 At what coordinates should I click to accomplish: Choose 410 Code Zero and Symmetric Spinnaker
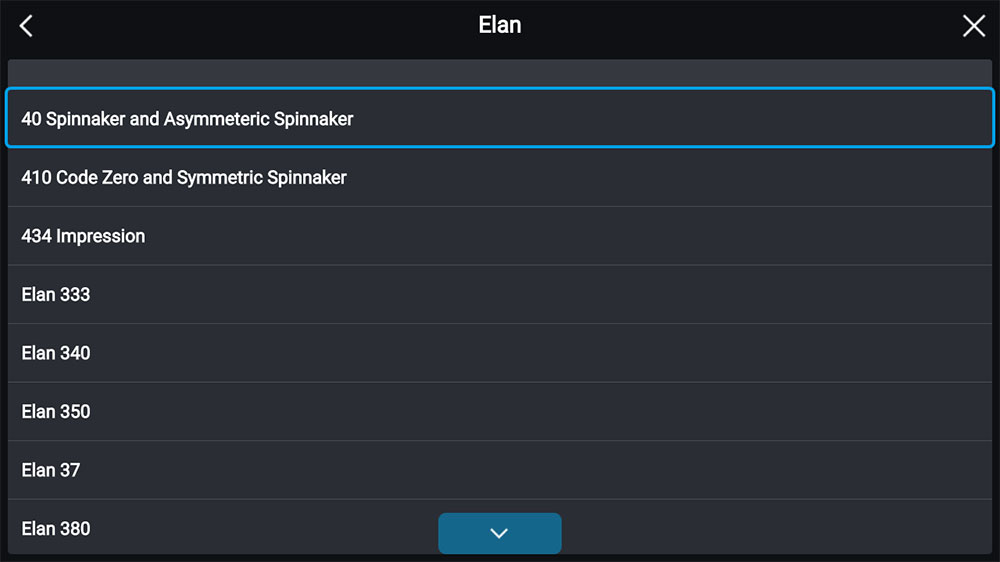[x=500, y=178]
